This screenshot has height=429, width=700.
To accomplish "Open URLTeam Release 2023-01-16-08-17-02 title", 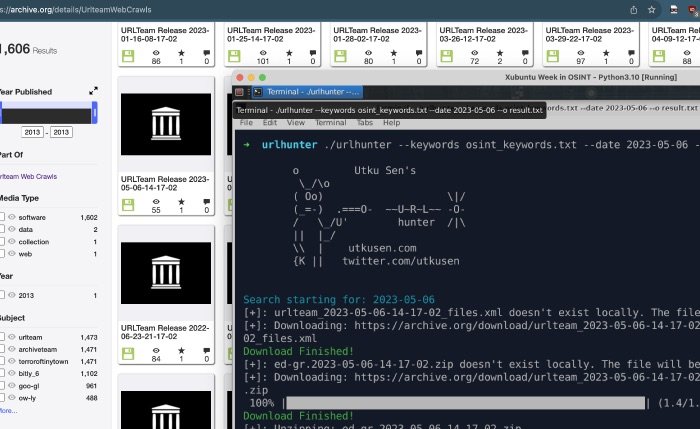I will click(165, 34).
